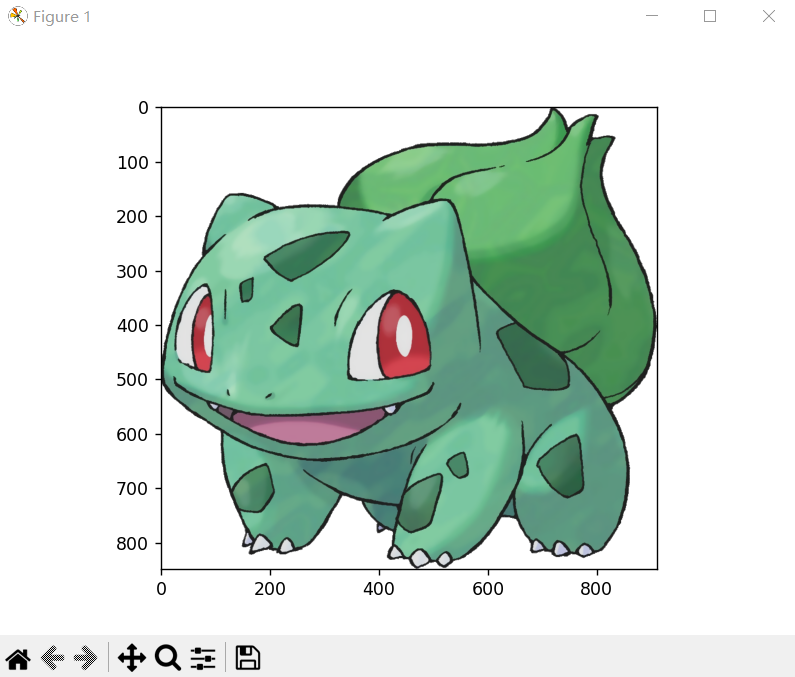Viewport: 795px width, 677px height.
Task: Select the Zoom to rectangle magnifier
Action: (x=168, y=658)
